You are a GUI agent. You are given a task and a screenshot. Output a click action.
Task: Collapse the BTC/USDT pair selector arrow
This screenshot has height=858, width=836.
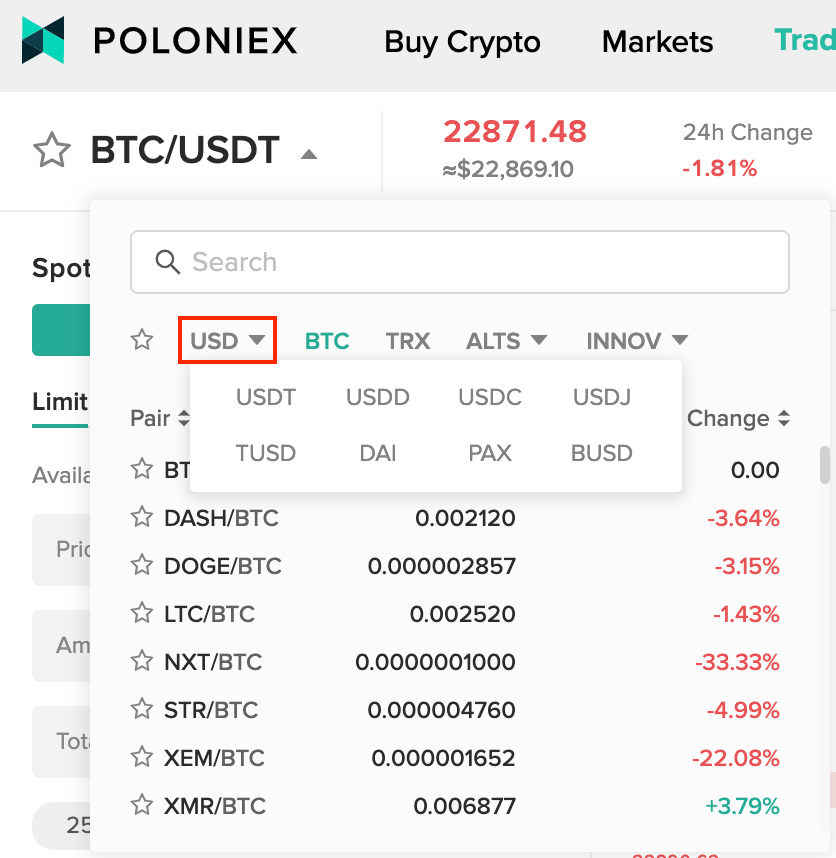[x=309, y=154]
